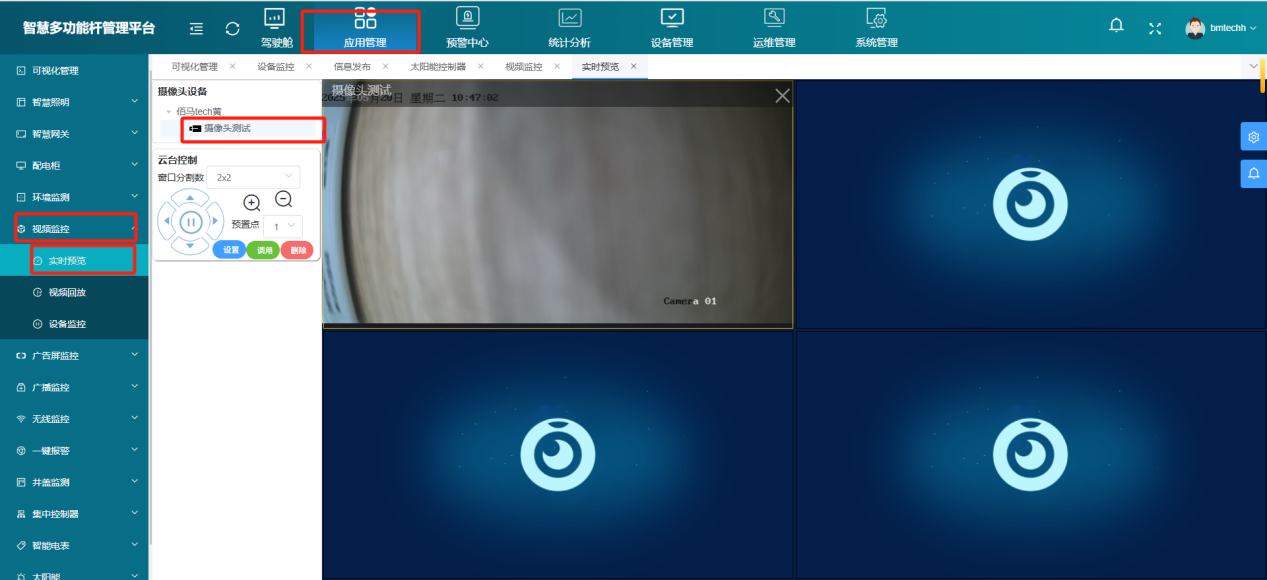Pause PTZ movement with the center button
Viewport: 1267px width, 580px height.
[x=191, y=222]
